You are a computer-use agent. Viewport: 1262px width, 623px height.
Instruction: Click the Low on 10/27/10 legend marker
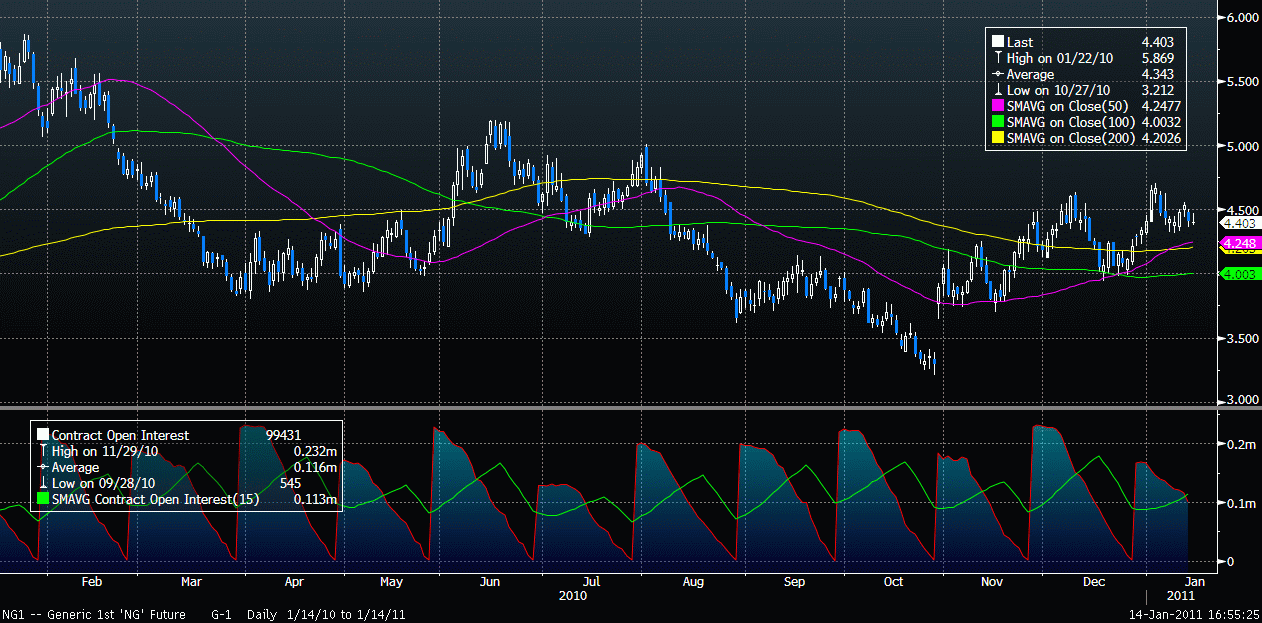(998, 91)
